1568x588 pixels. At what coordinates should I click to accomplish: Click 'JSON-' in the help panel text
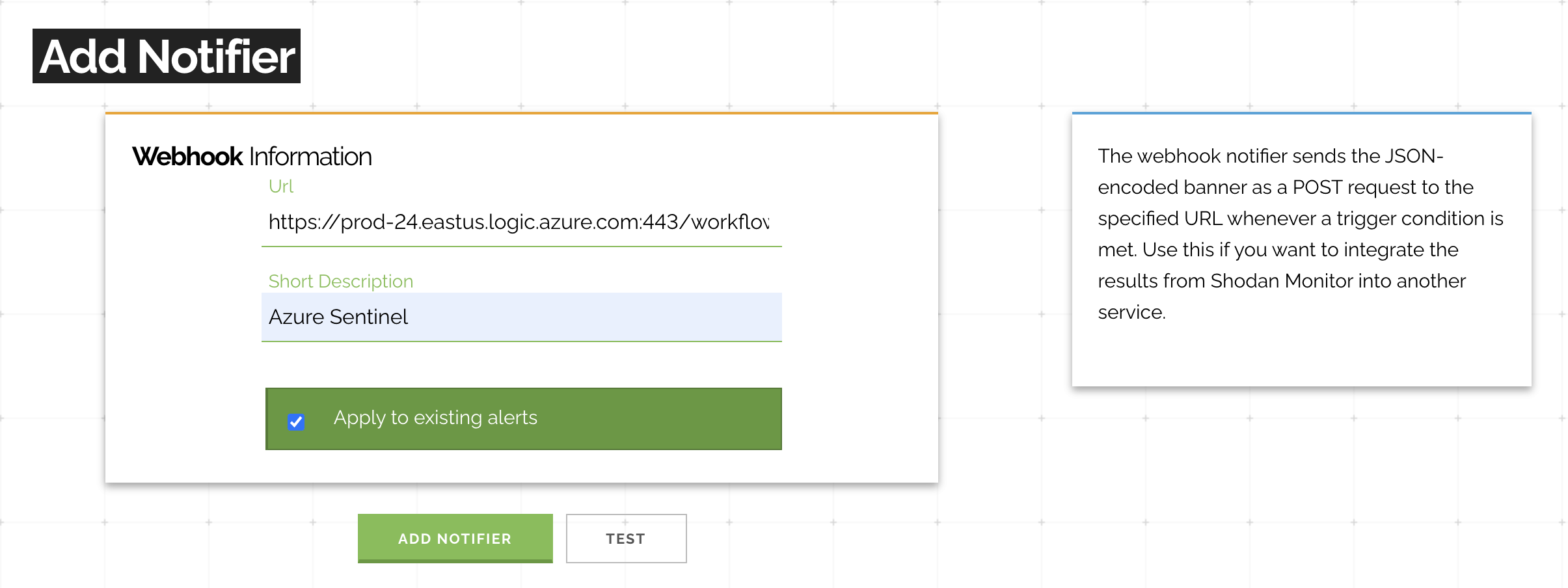1413,156
